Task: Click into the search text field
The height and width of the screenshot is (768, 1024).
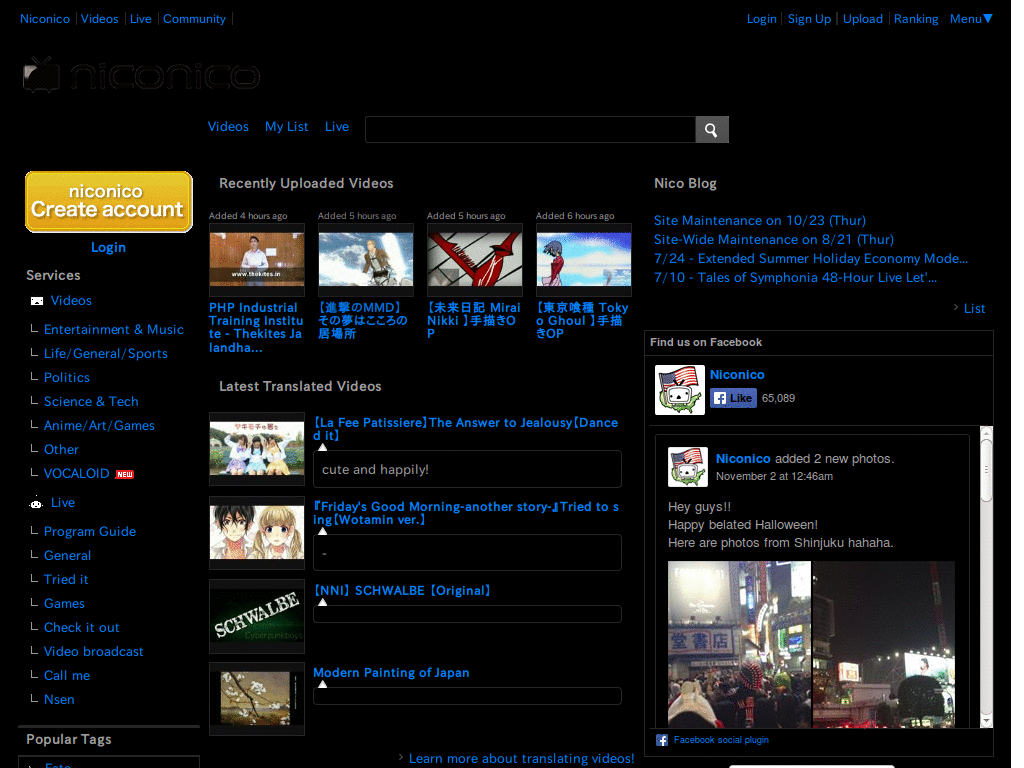Action: (530, 130)
